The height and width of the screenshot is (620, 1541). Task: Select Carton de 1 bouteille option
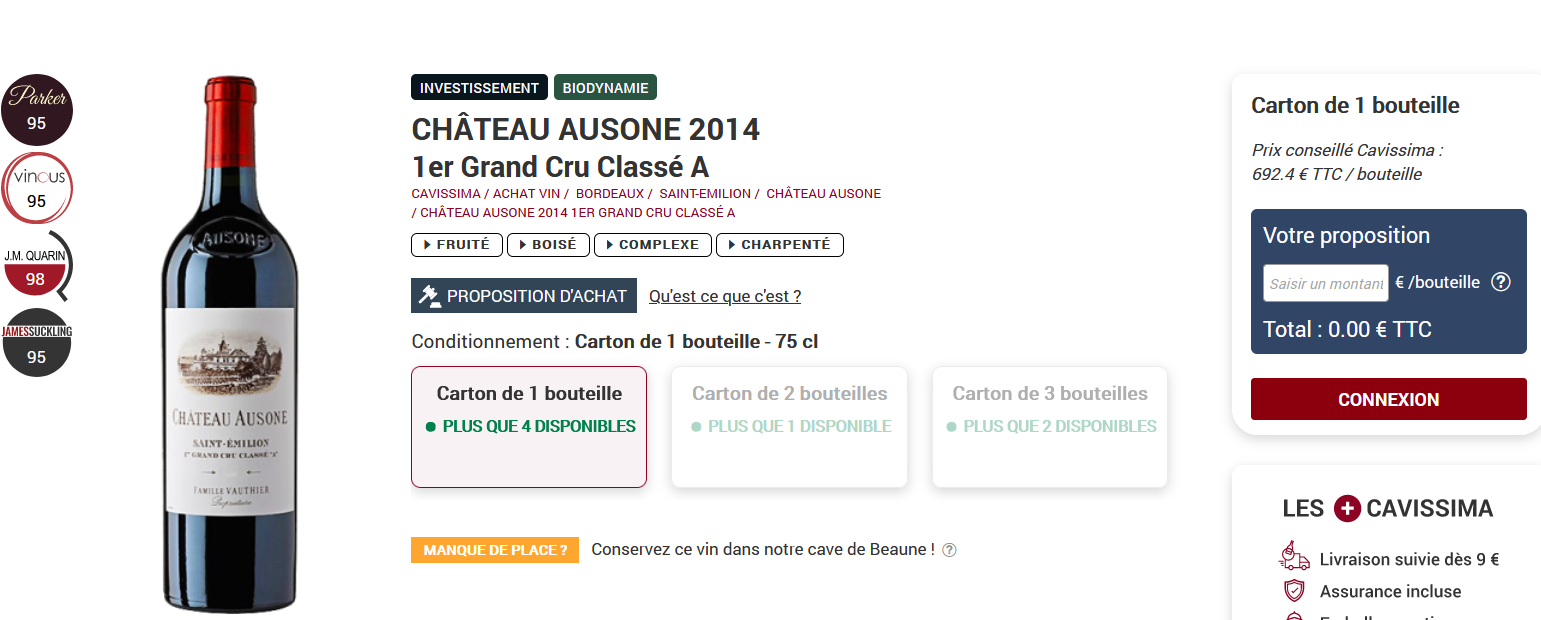pos(529,427)
